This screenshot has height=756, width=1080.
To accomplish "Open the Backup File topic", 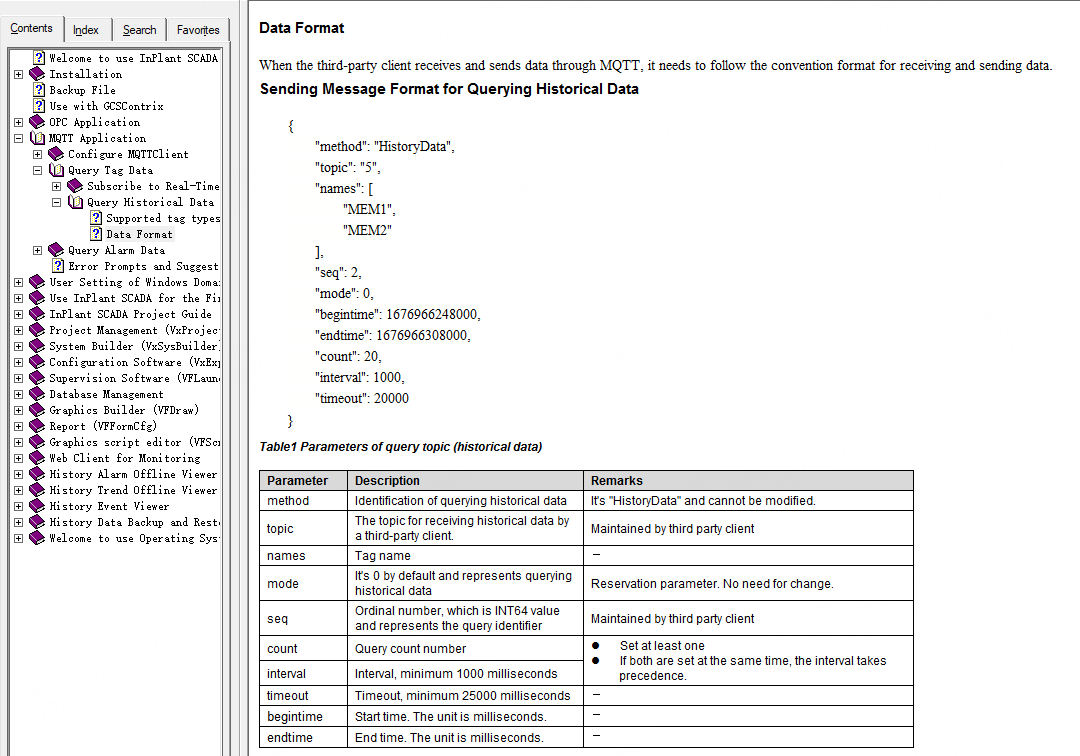I will [83, 90].
